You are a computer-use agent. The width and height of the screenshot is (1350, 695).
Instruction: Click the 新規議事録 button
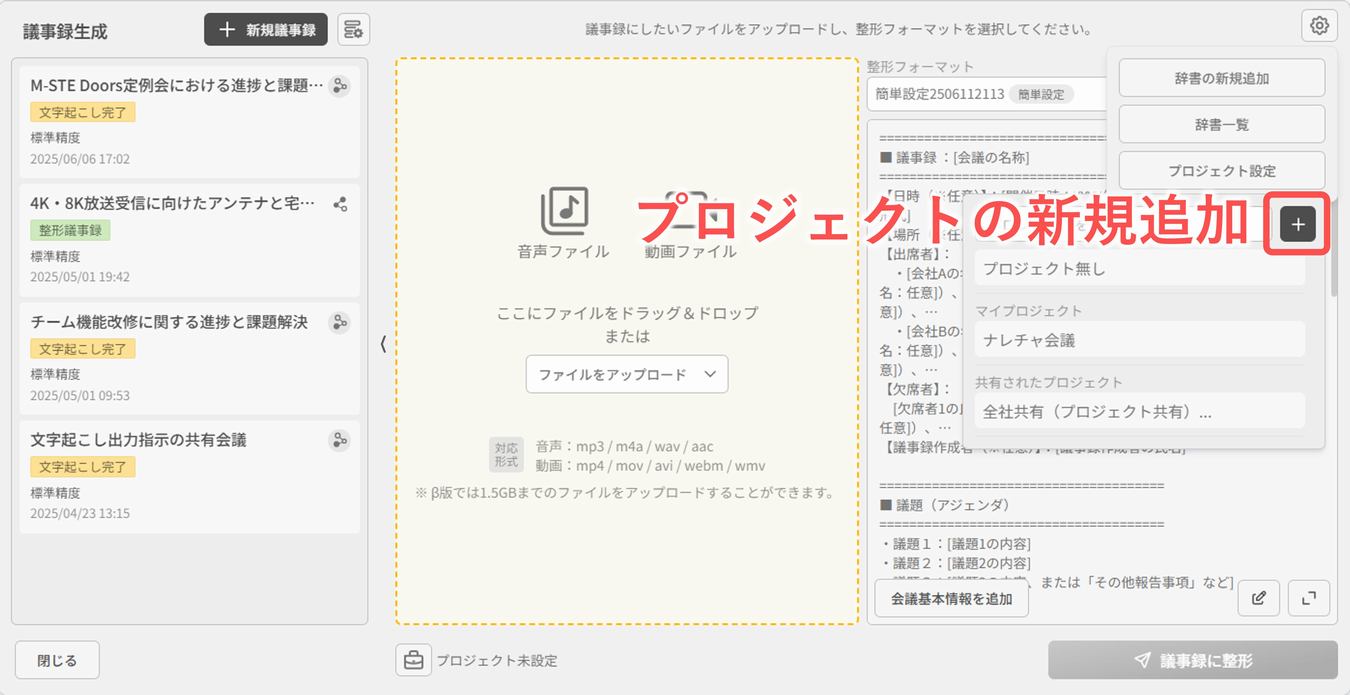[x=265, y=29]
